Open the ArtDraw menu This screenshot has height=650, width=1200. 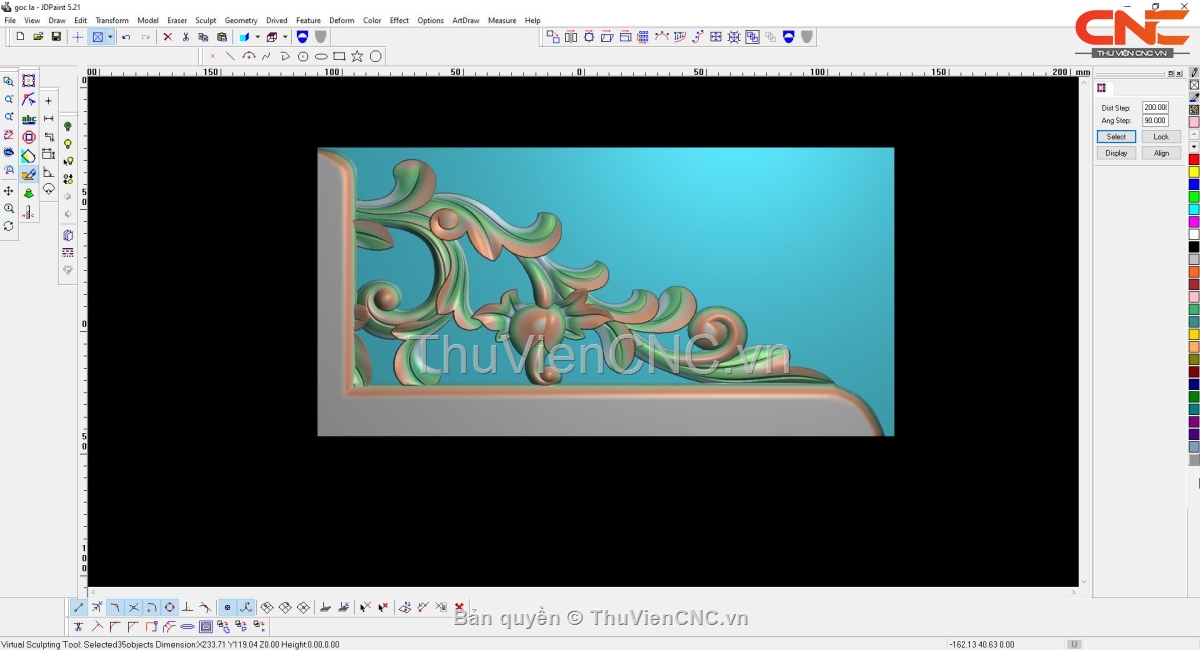466,20
